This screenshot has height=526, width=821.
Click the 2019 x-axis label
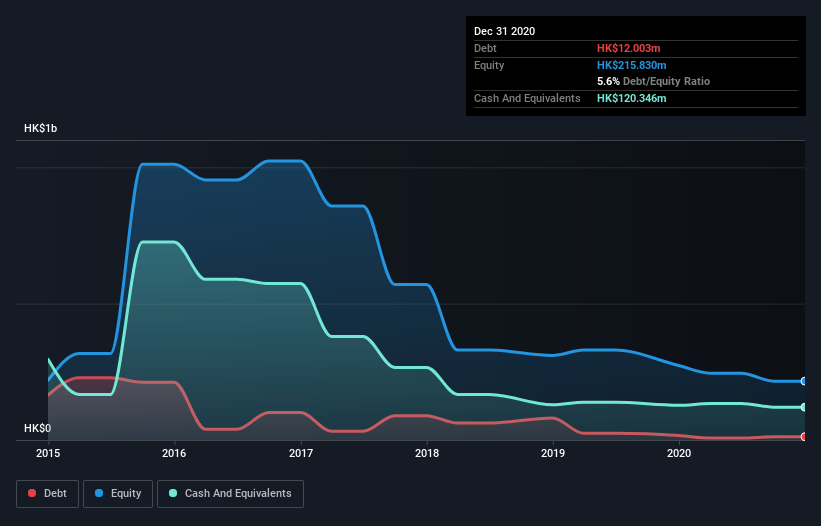click(553, 453)
